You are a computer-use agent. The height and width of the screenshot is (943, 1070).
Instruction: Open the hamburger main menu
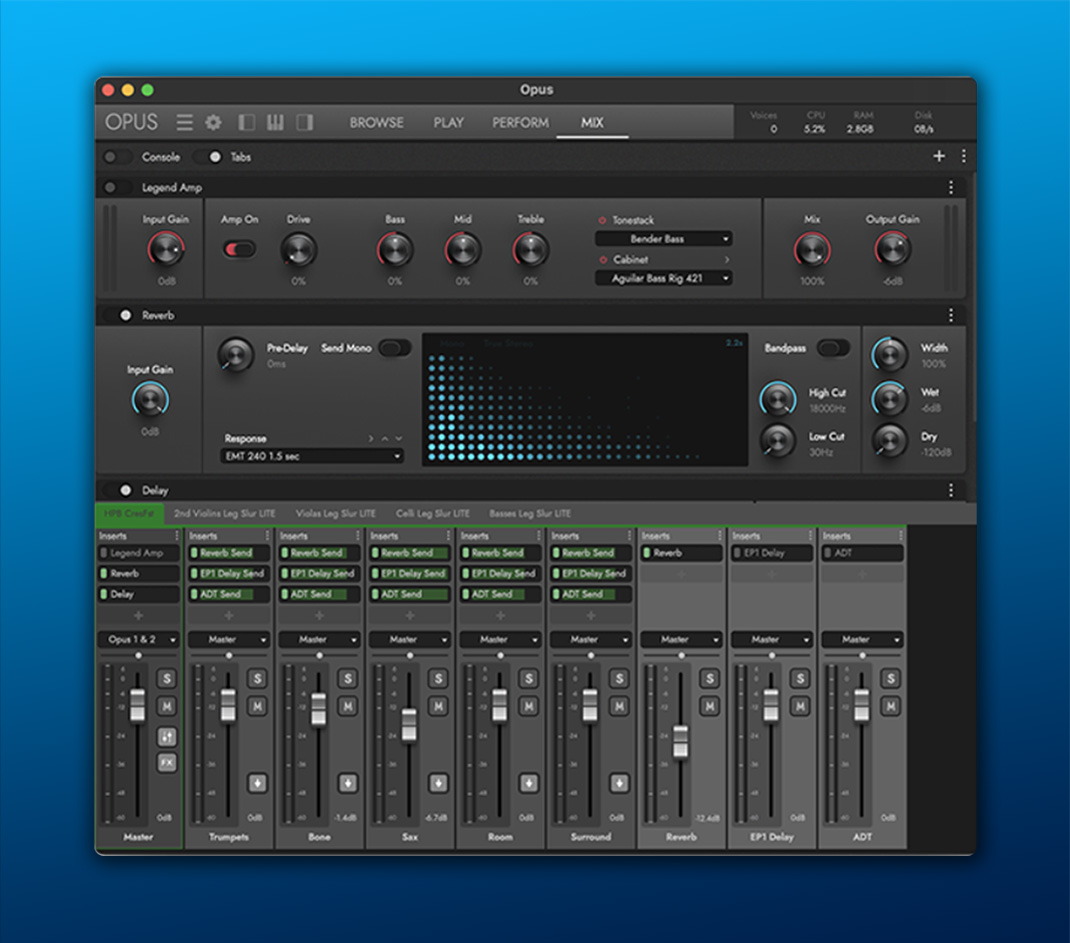click(184, 122)
